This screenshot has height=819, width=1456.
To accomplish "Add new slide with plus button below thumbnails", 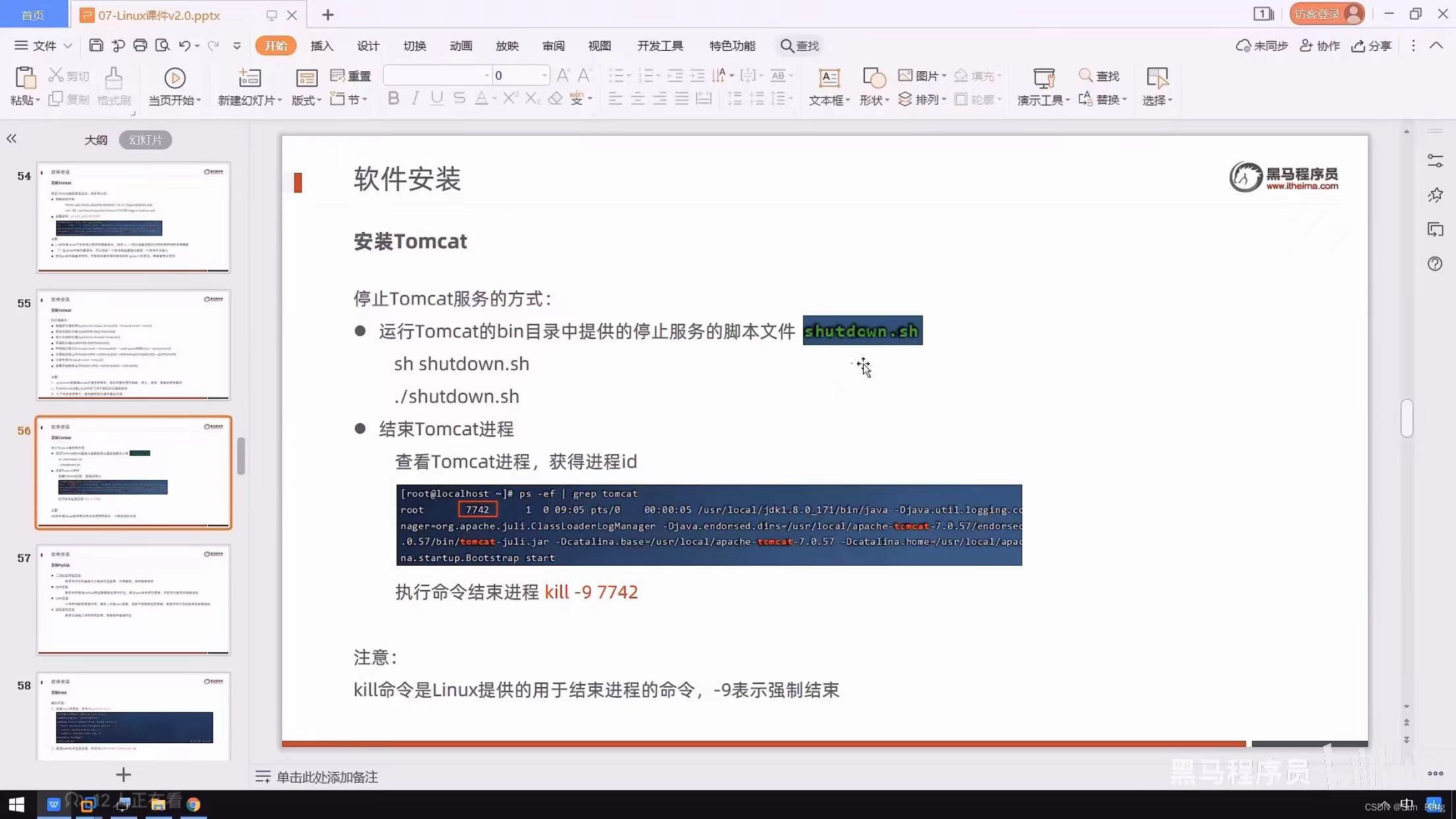I will (123, 774).
